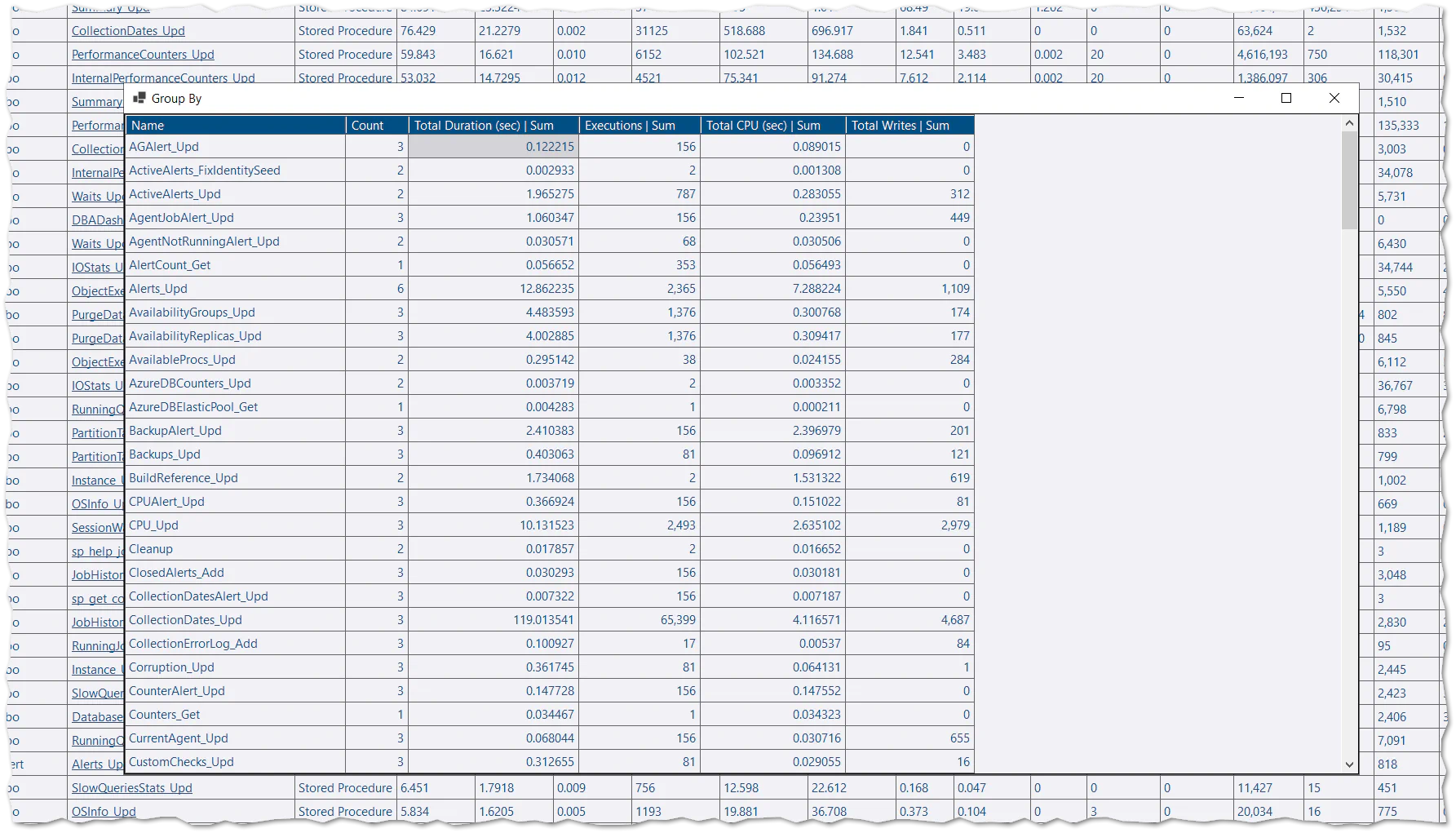Select CollectionDates_Upd row in Group By window
The image size is (1456, 833).
[x=185, y=620]
